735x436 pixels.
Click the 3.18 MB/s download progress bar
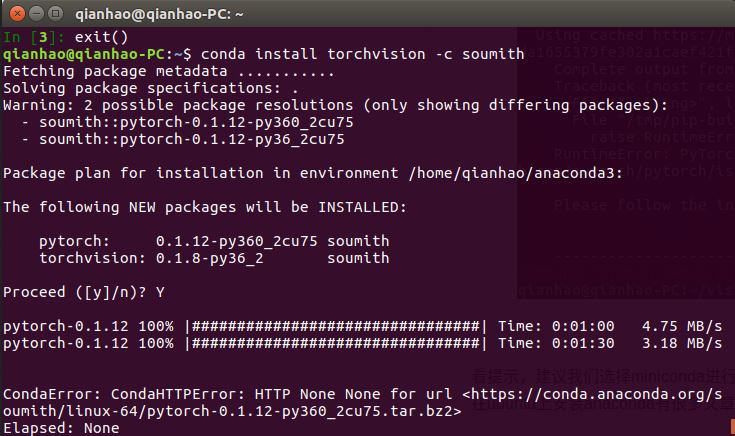pos(337,343)
